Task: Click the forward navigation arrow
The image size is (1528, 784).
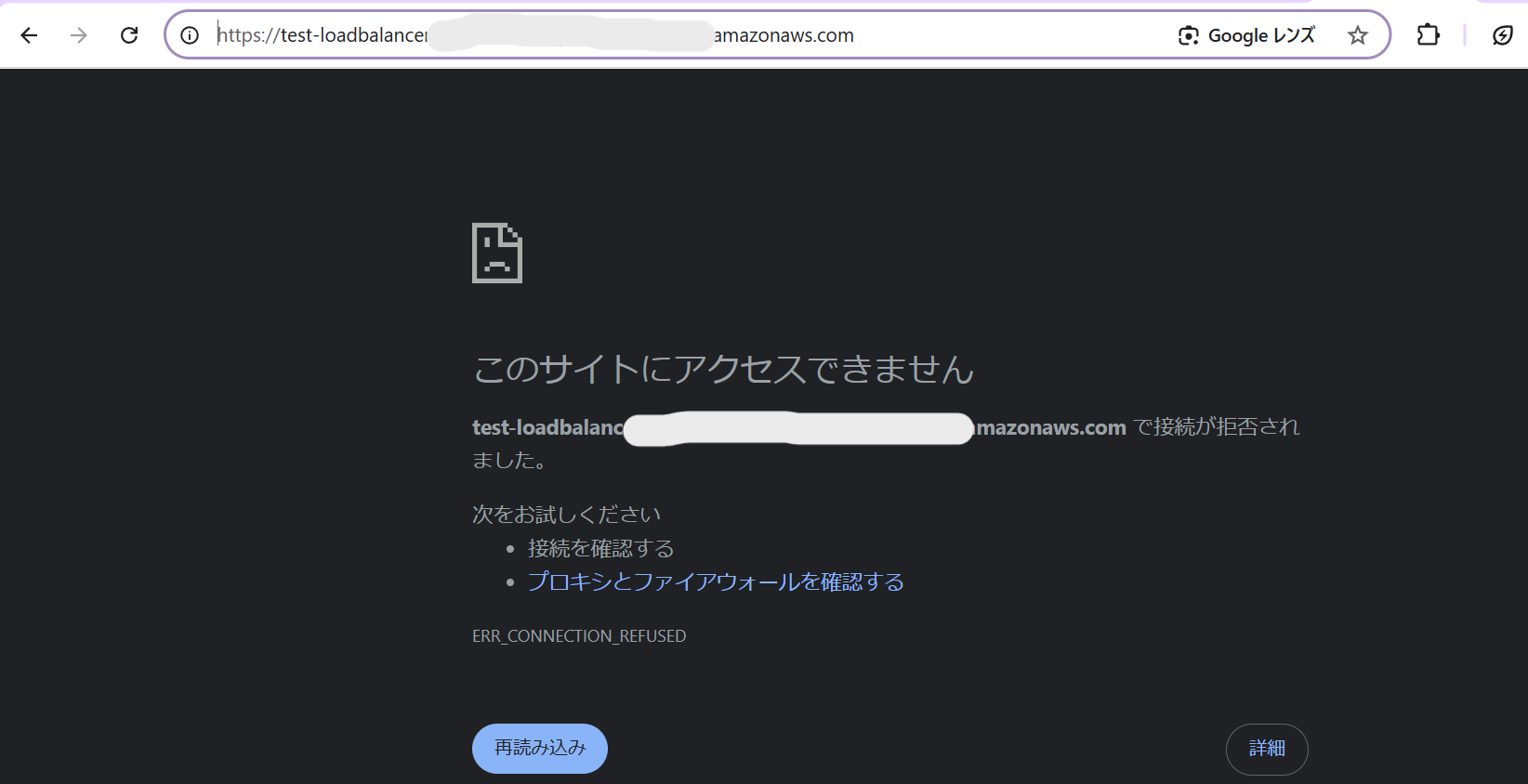Action: coord(79,35)
